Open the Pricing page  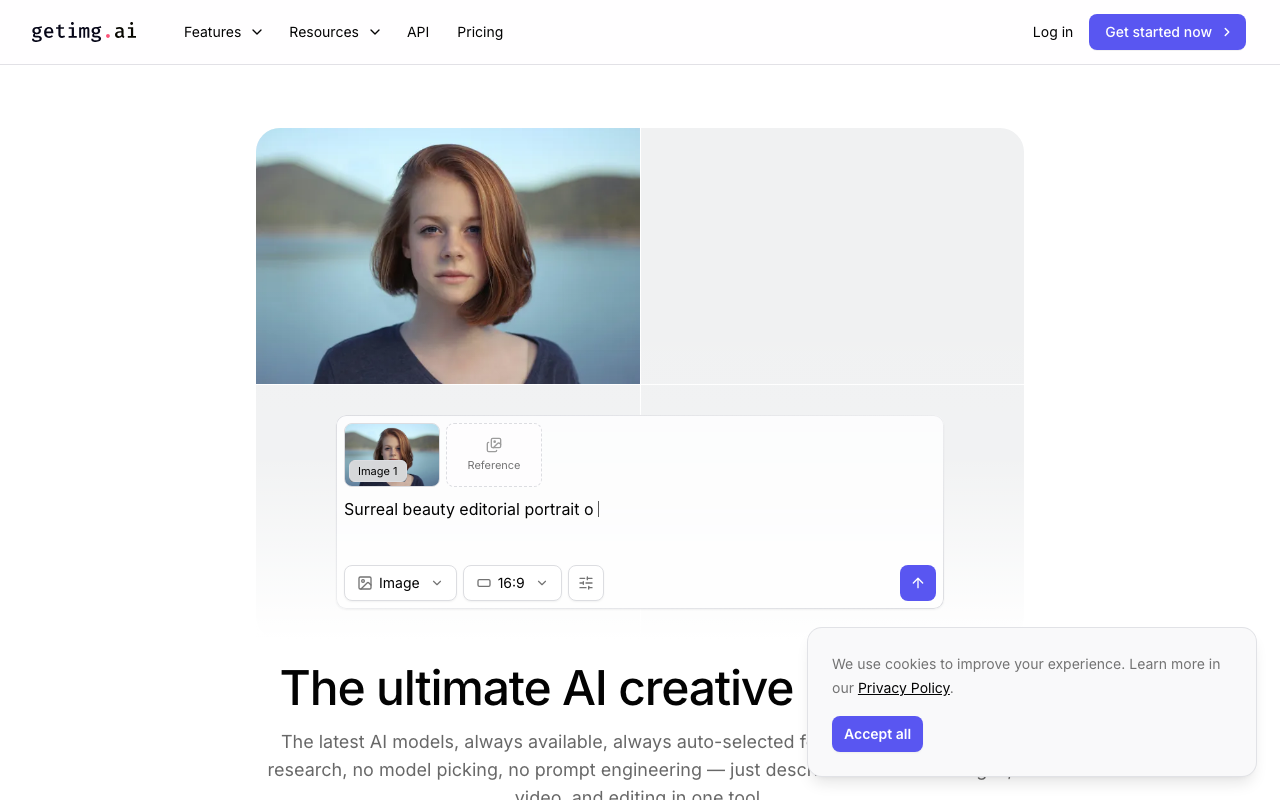pyautogui.click(x=480, y=32)
